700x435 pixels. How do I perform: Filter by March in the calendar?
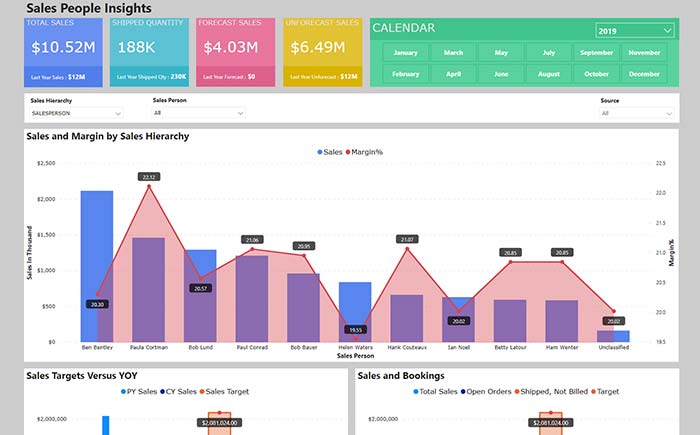(453, 53)
